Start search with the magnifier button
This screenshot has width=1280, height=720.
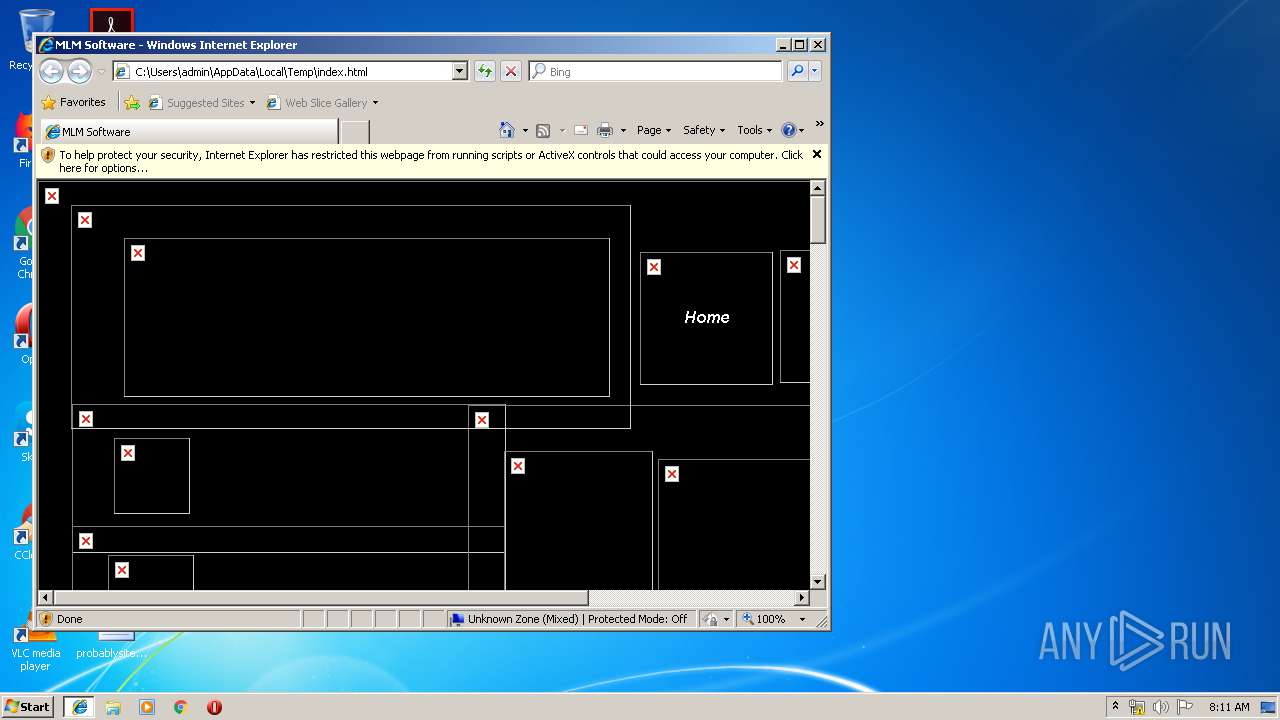(797, 71)
